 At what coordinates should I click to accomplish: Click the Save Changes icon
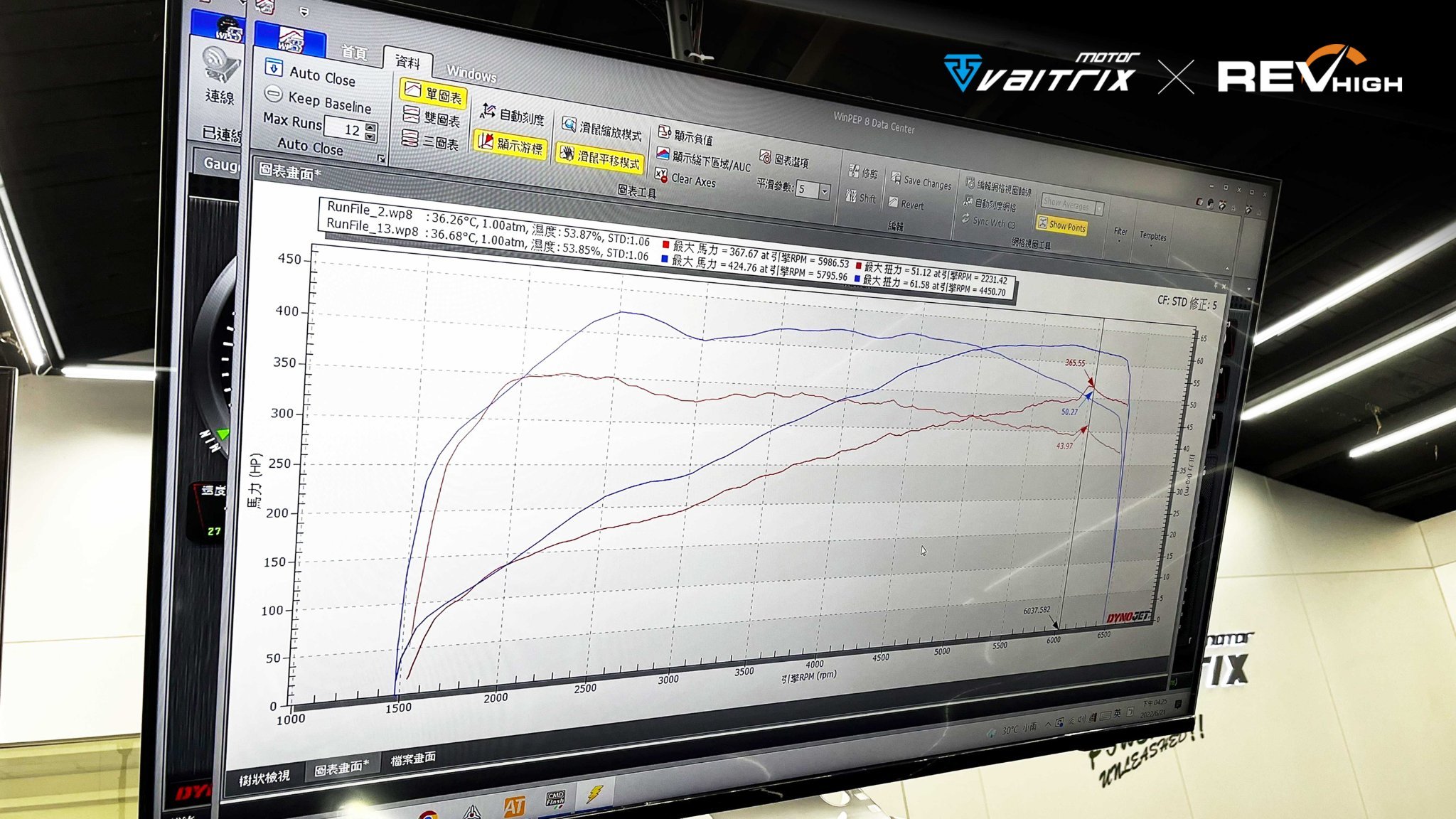coord(896,178)
